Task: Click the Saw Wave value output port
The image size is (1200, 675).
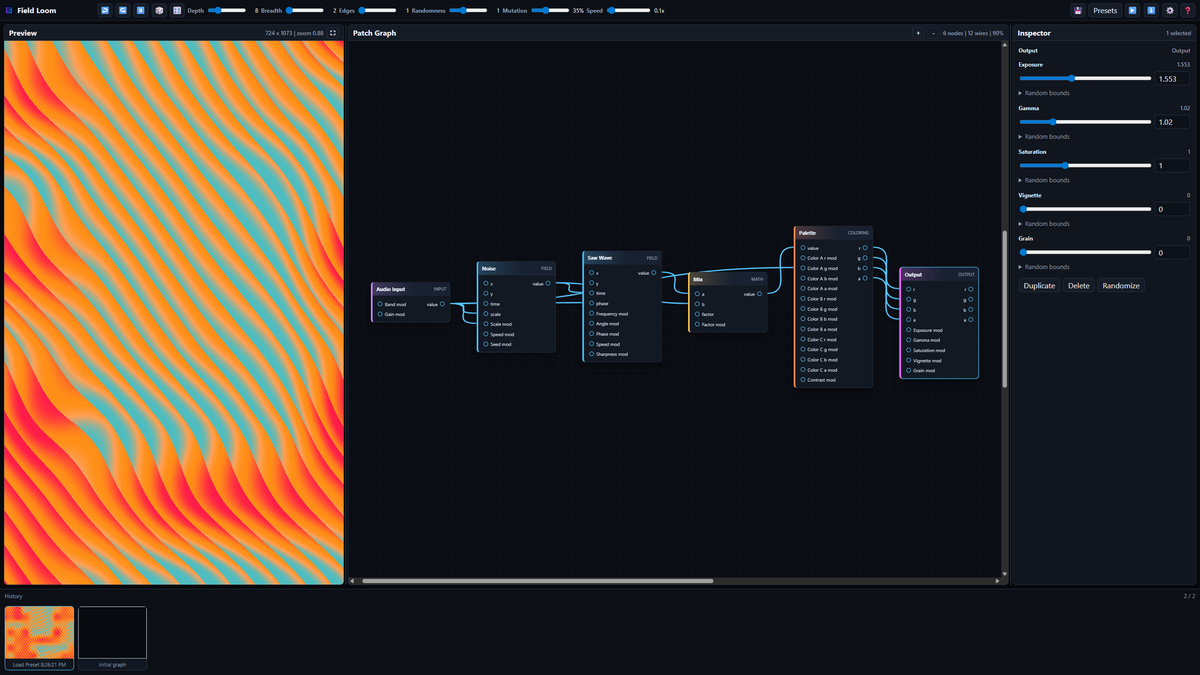Action: (653, 272)
